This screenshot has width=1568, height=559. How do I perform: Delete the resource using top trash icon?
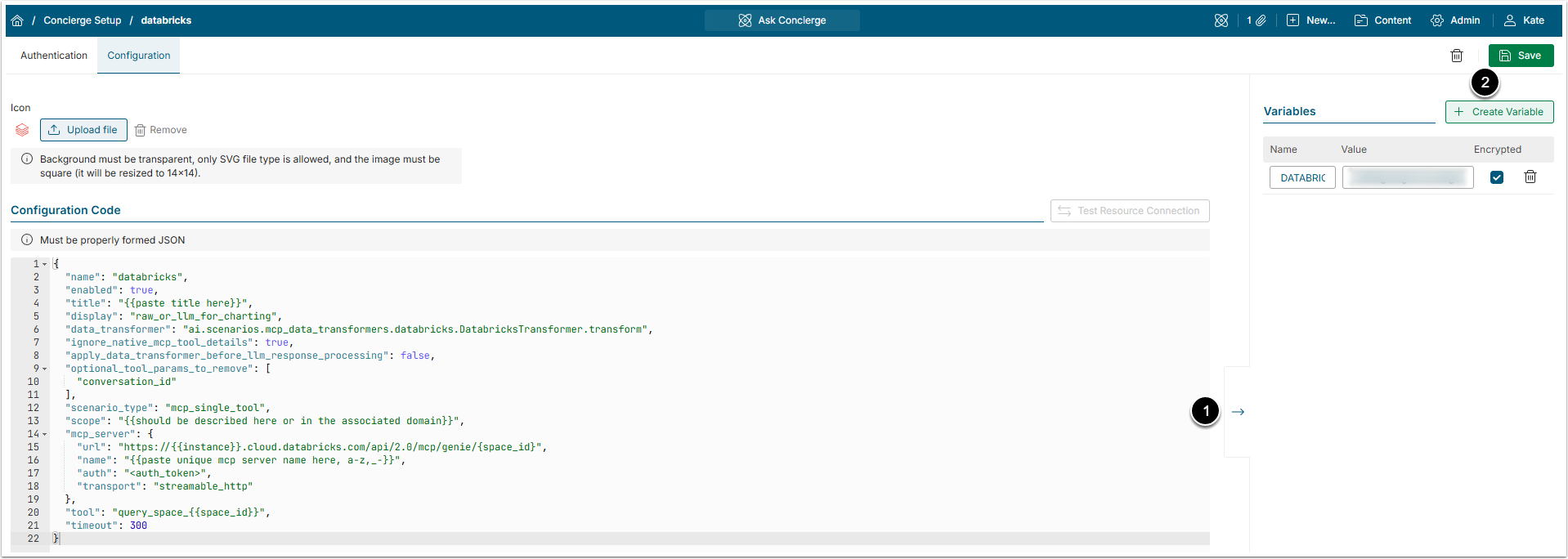pos(1456,56)
